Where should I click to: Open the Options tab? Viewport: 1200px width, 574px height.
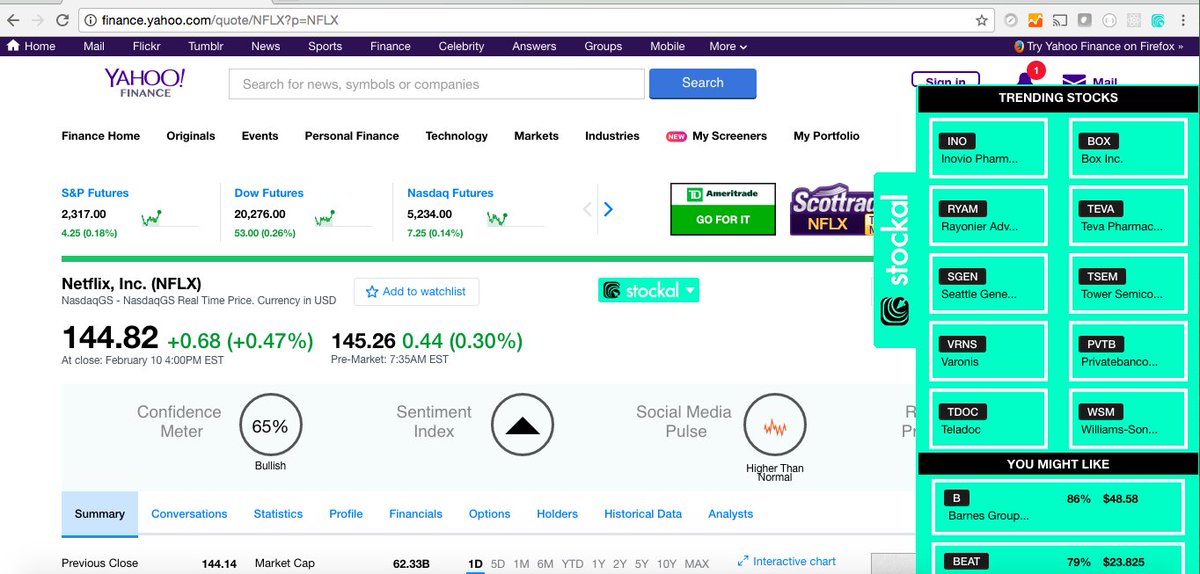(490, 514)
